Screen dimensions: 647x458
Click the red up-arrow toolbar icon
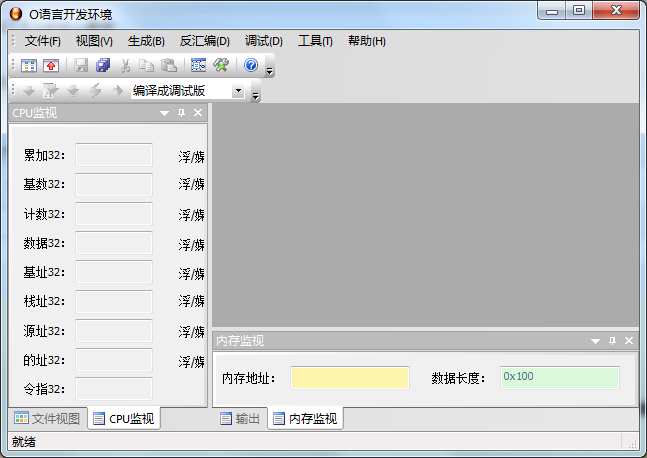(x=50, y=65)
